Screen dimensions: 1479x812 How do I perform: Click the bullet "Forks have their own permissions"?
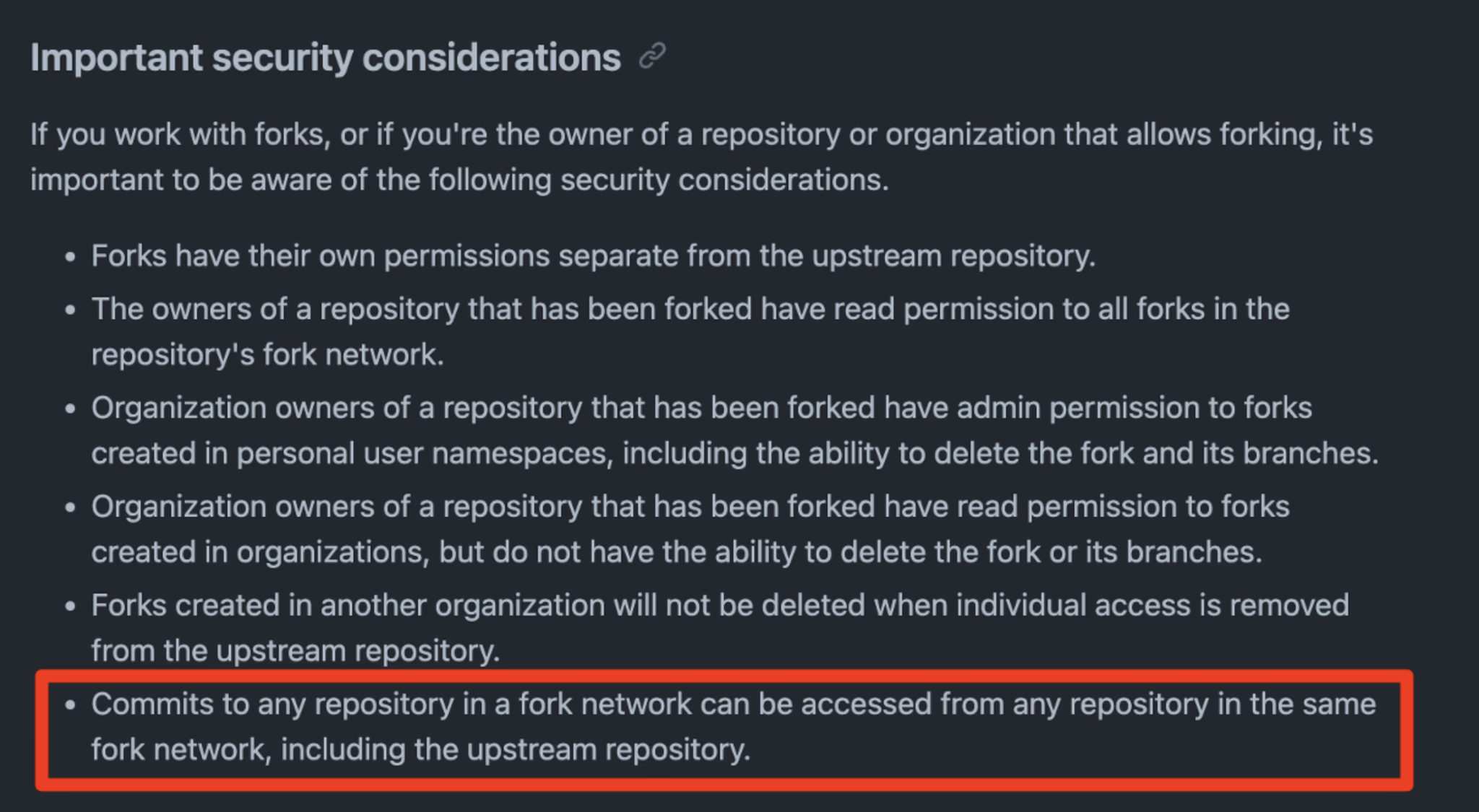tap(592, 256)
